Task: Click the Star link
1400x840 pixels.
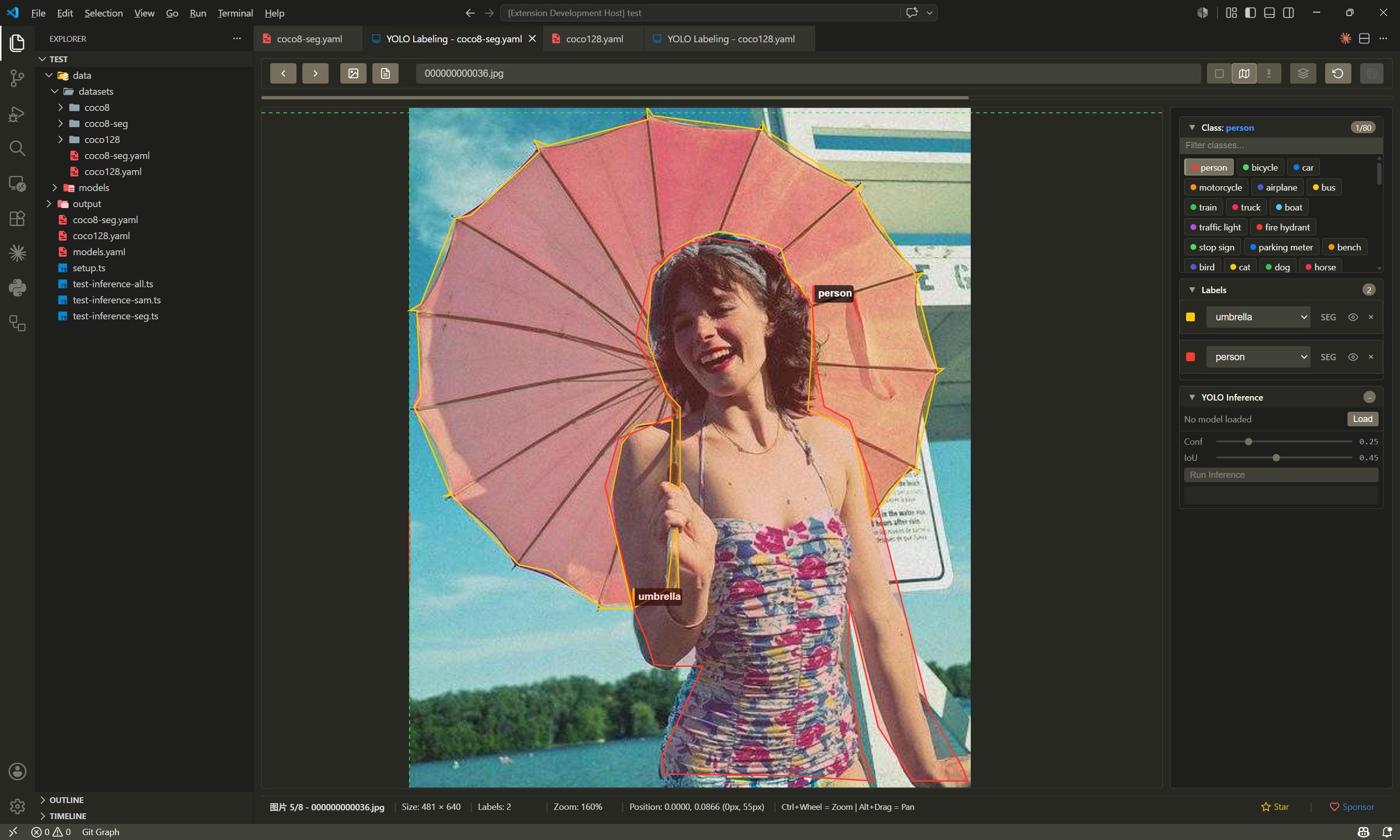Action: (1275, 806)
